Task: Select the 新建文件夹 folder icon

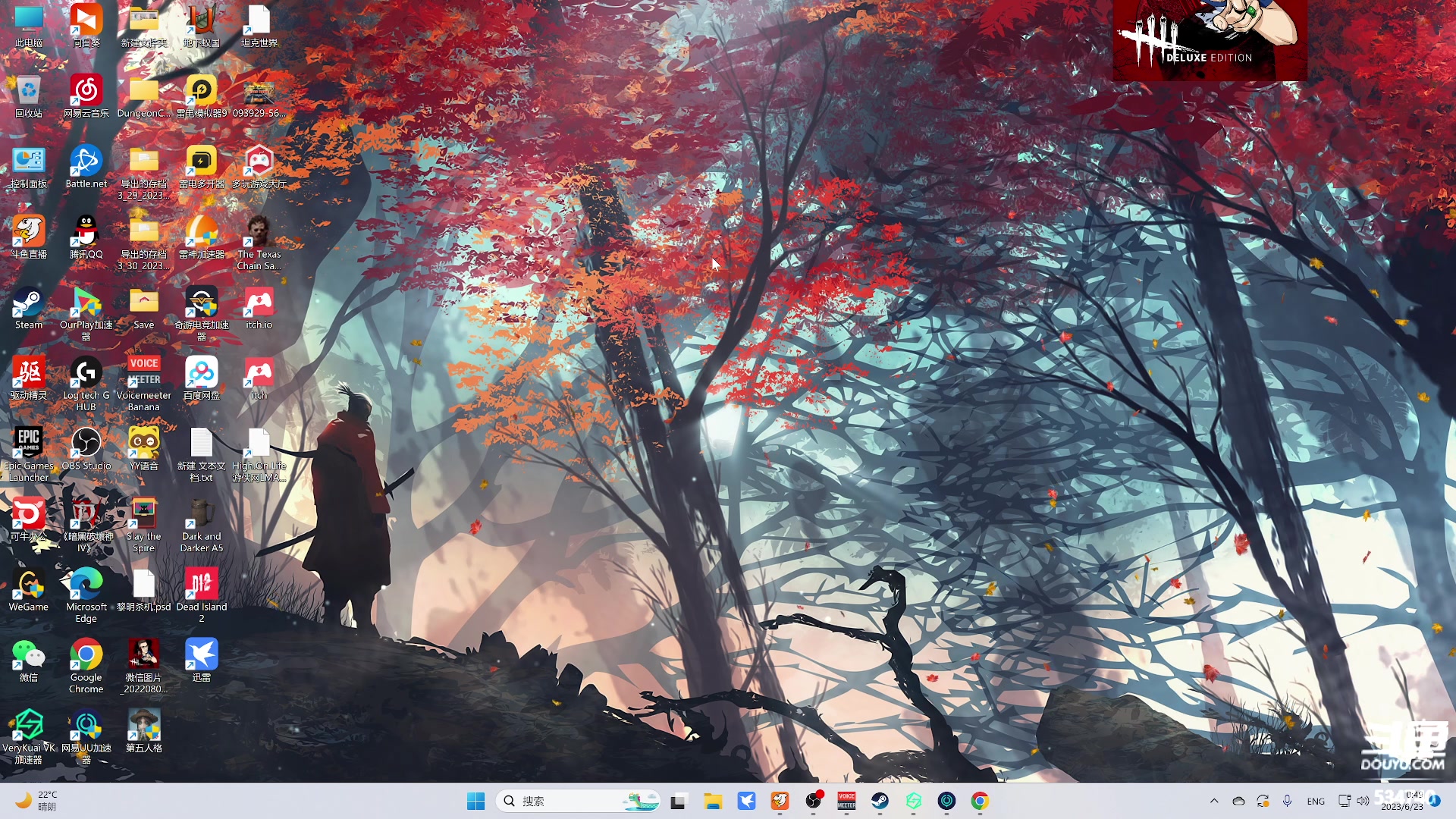Action: (x=144, y=27)
